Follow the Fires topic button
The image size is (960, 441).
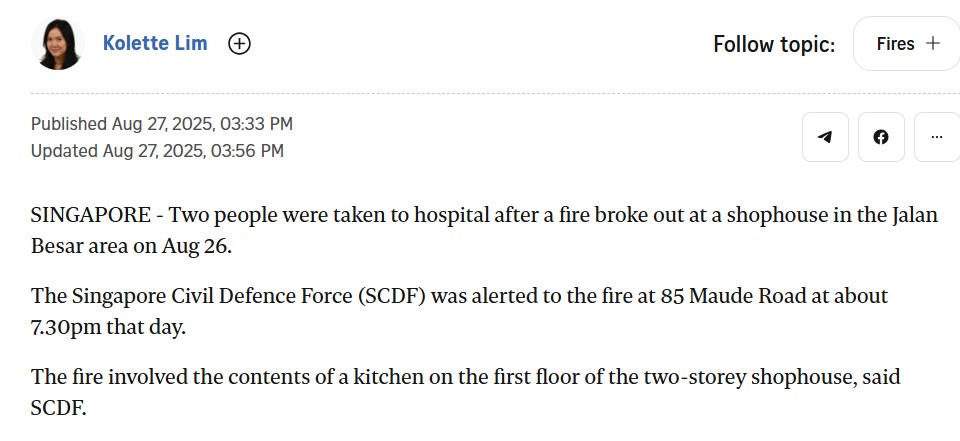click(x=907, y=43)
